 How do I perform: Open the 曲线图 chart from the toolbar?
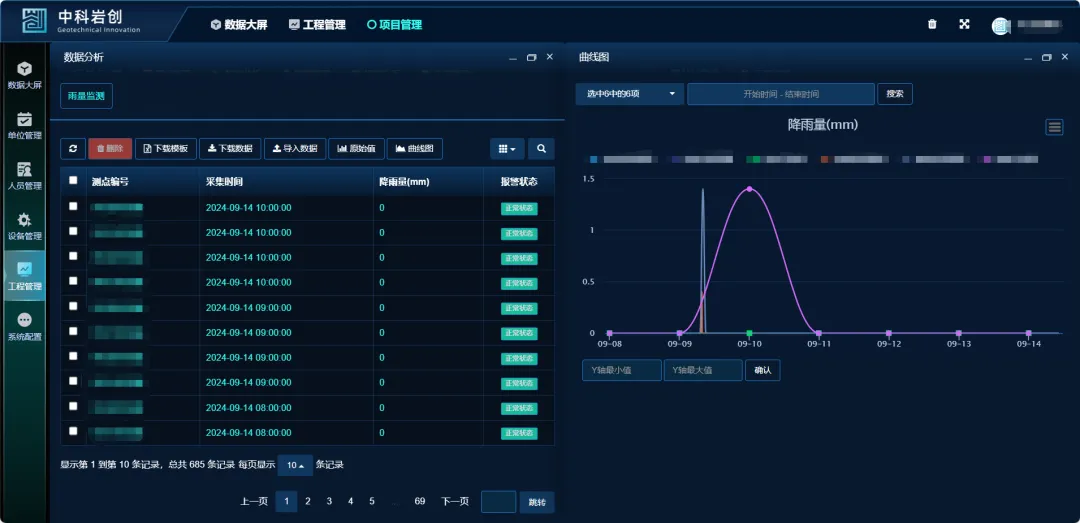click(x=415, y=148)
